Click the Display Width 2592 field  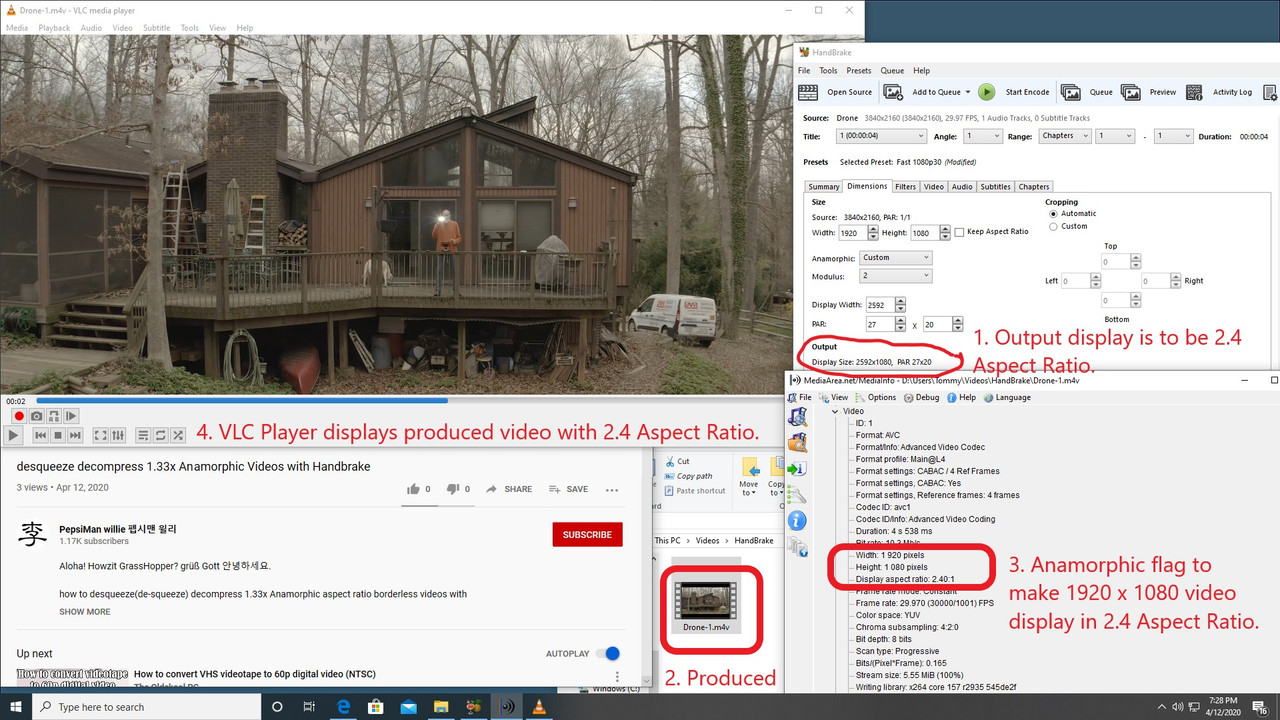pyautogui.click(x=880, y=305)
